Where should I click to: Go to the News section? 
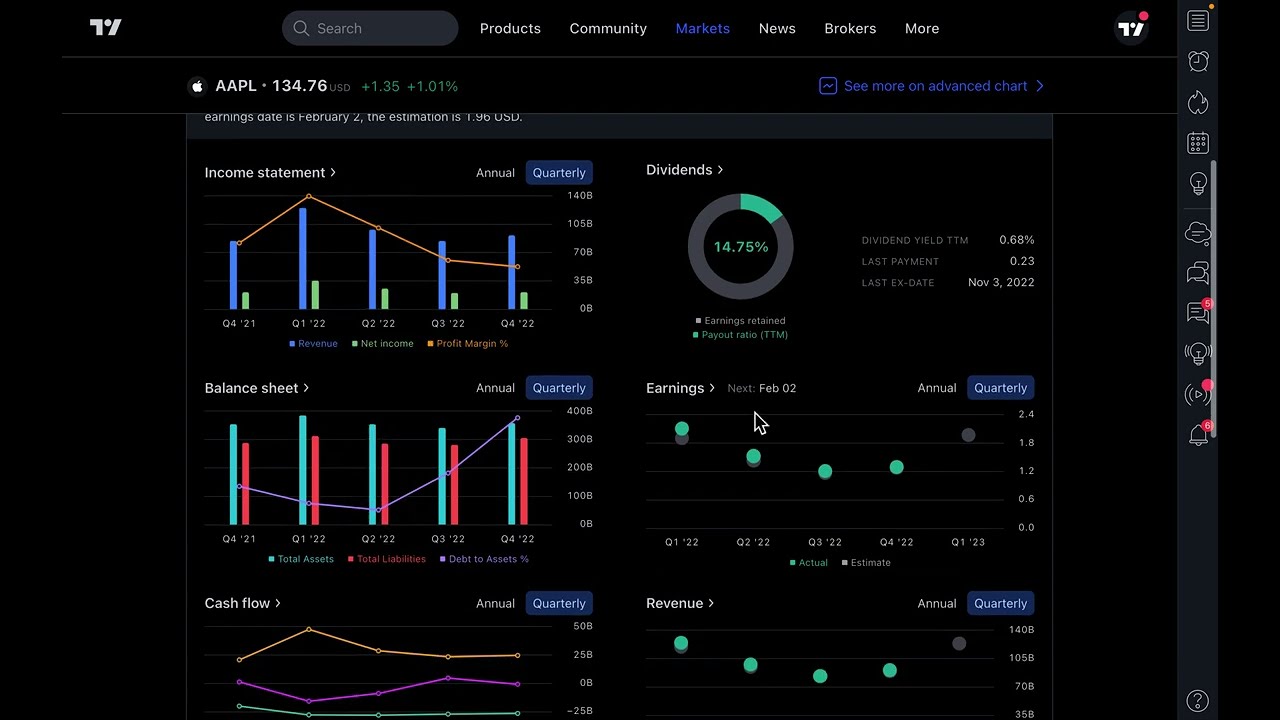coord(777,28)
